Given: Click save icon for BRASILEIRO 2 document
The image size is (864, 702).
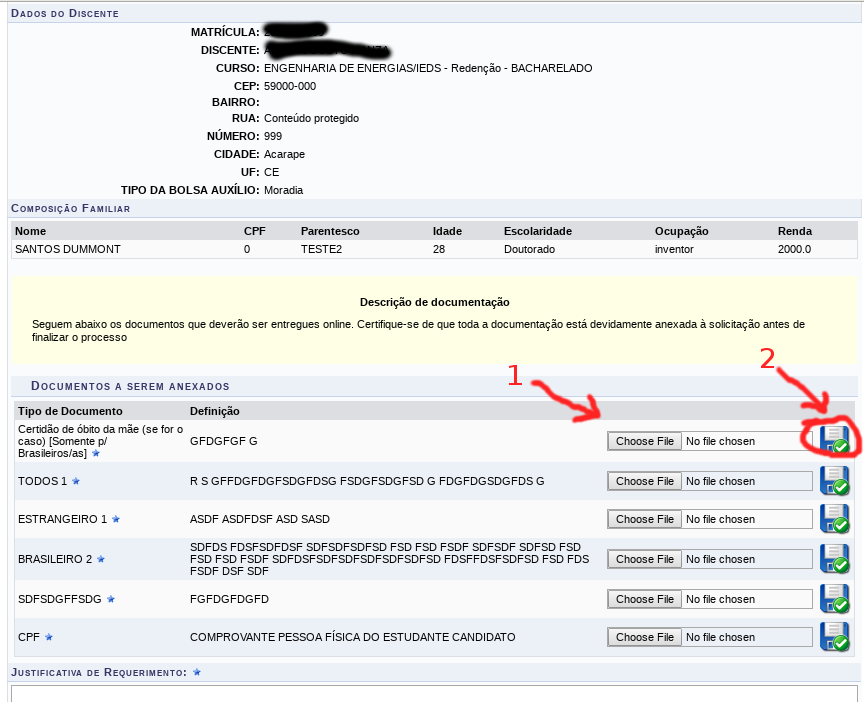Looking at the screenshot, I should point(834,559).
